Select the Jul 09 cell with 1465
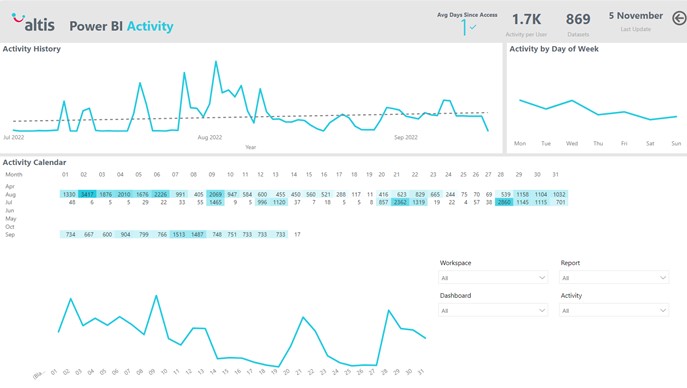Viewport: 687px width, 388px height. point(215,202)
